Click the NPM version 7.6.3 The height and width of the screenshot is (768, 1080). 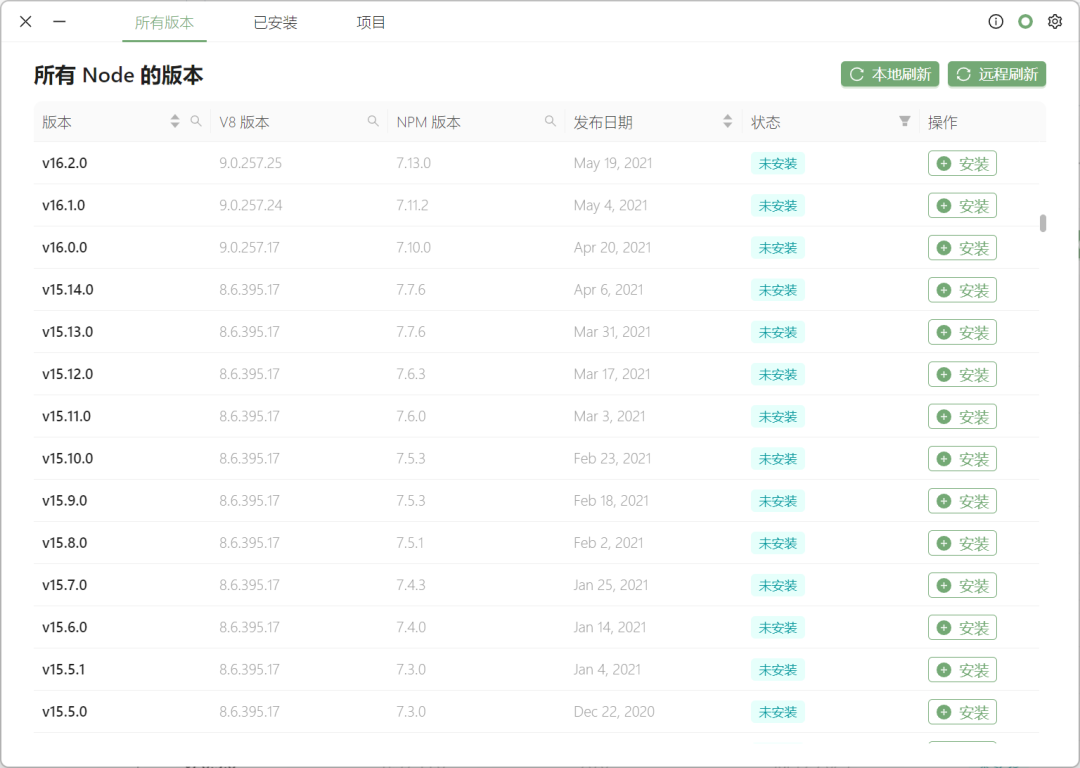coord(411,374)
